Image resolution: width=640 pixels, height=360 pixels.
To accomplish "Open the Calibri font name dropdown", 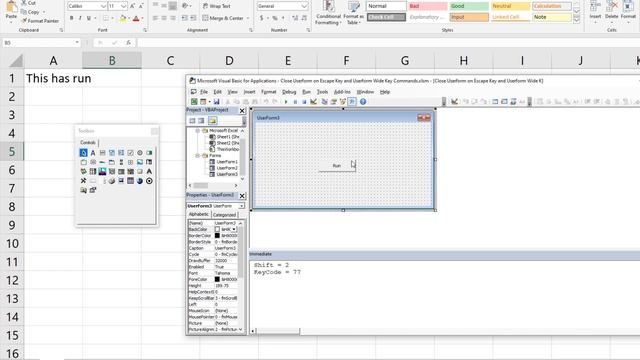I will [103, 7].
